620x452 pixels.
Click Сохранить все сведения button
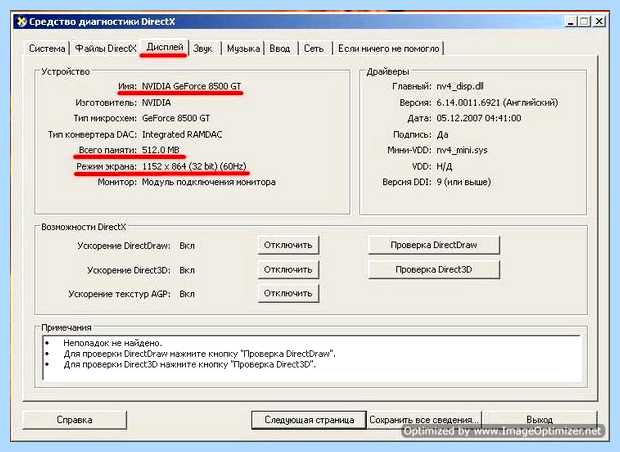[424, 420]
